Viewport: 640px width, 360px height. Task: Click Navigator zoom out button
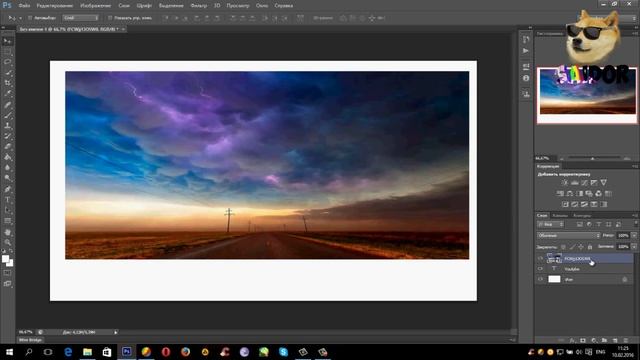pyautogui.click(x=562, y=158)
